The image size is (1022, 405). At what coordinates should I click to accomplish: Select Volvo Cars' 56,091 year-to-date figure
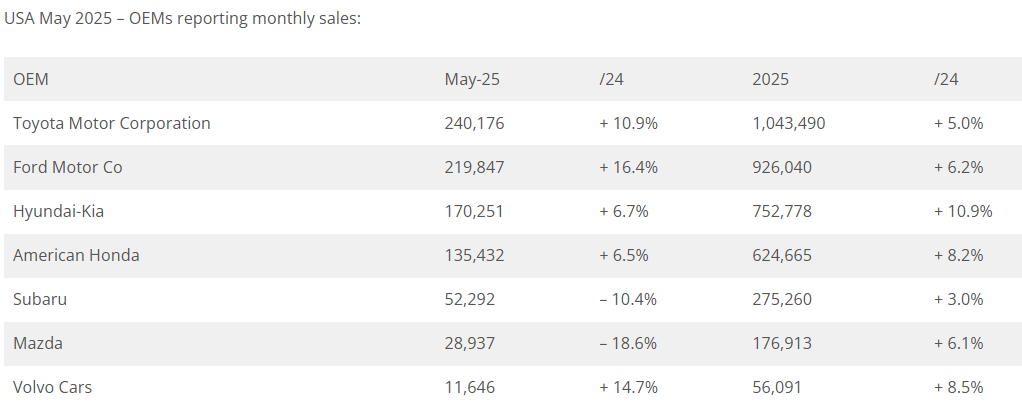(777, 387)
